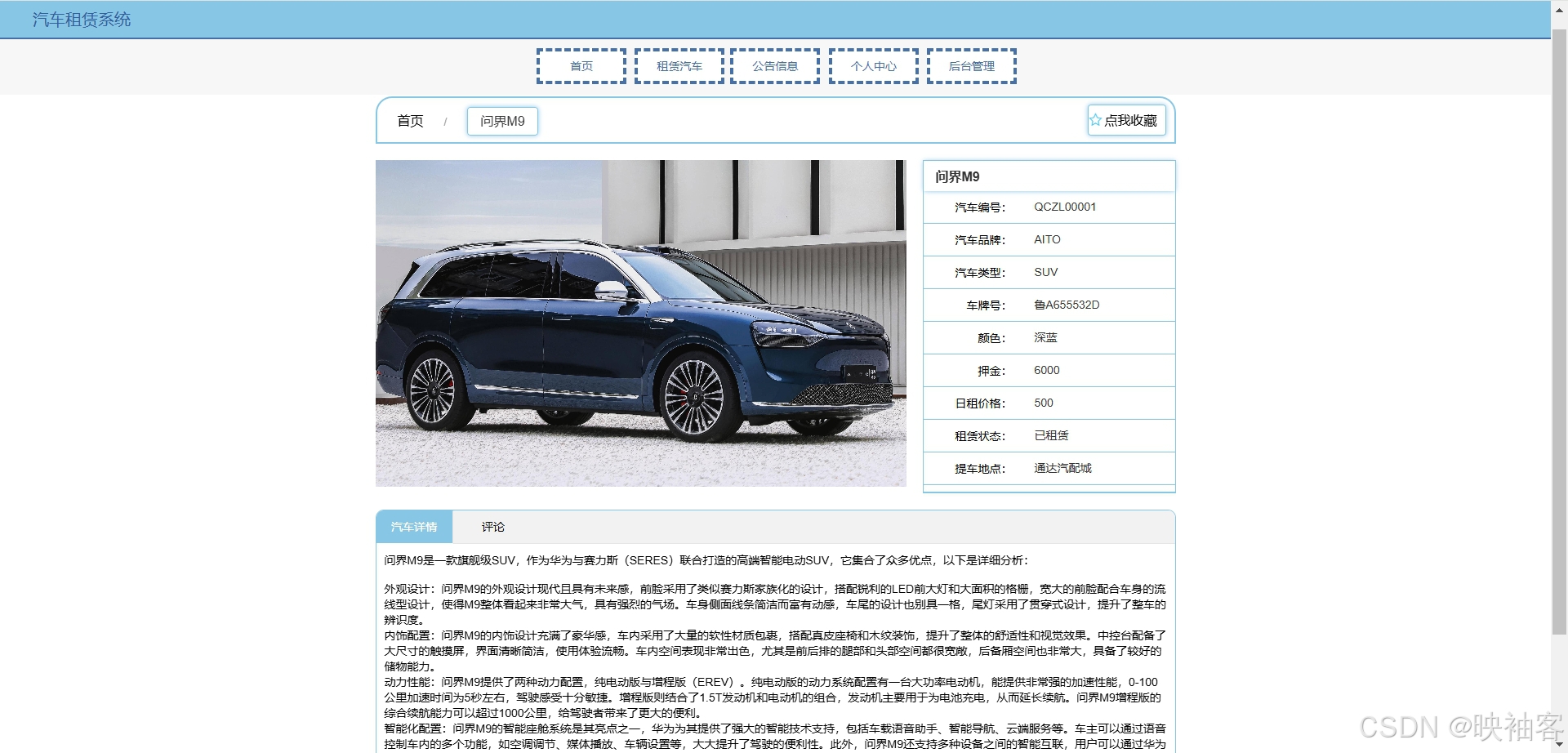Click the 汽车租赁系统 header title

tap(82, 20)
